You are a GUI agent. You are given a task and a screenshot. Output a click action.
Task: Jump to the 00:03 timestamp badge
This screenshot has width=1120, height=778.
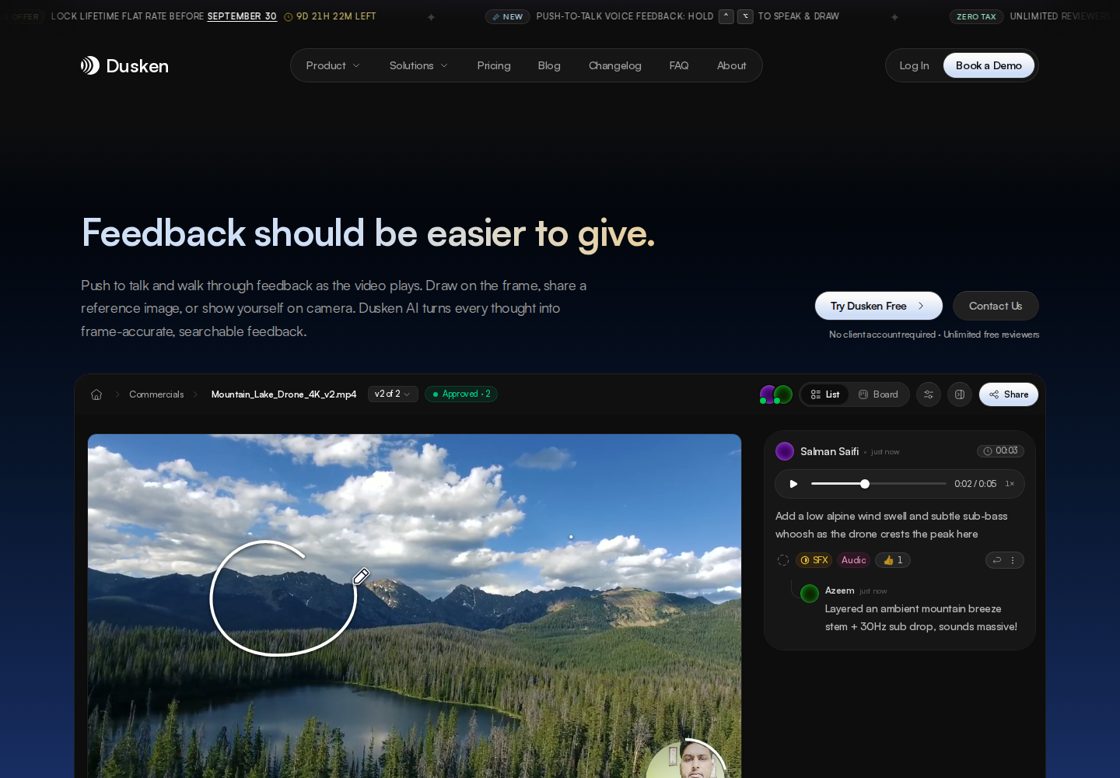(x=1000, y=451)
